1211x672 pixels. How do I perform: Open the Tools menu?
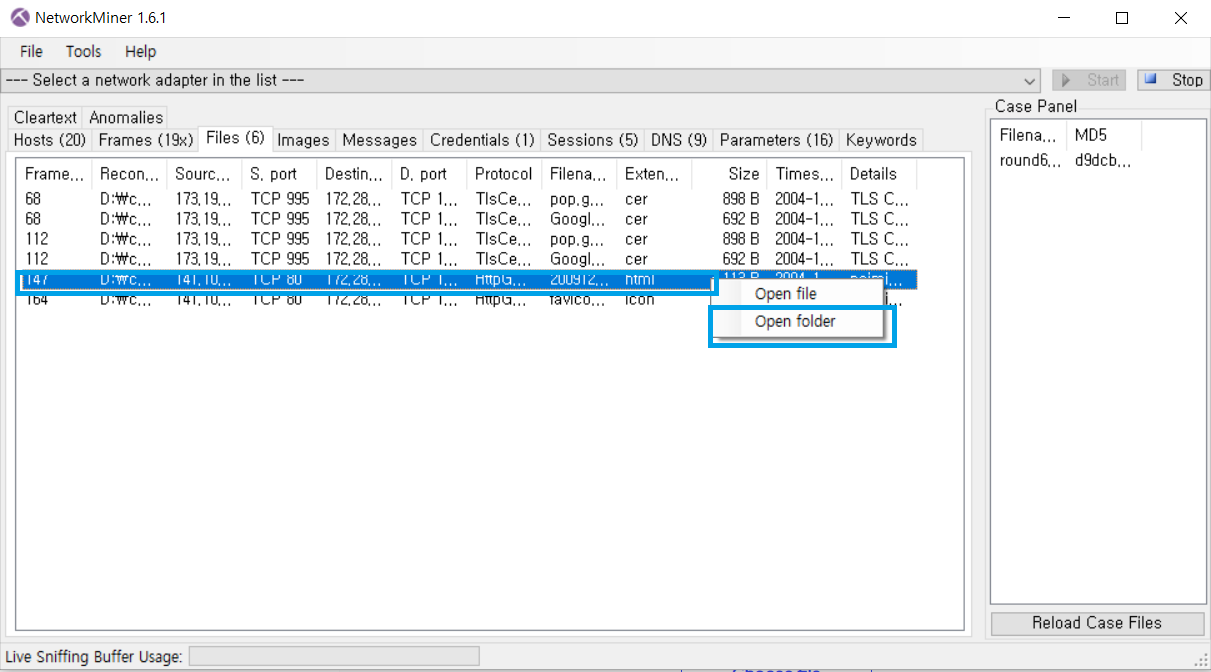pos(84,52)
